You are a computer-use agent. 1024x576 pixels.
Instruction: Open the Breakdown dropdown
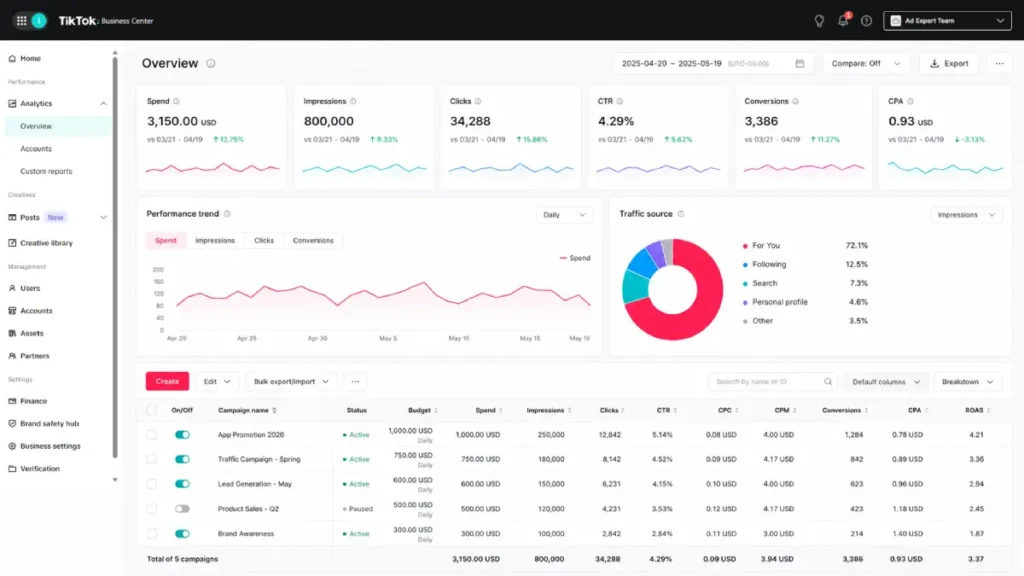967,382
